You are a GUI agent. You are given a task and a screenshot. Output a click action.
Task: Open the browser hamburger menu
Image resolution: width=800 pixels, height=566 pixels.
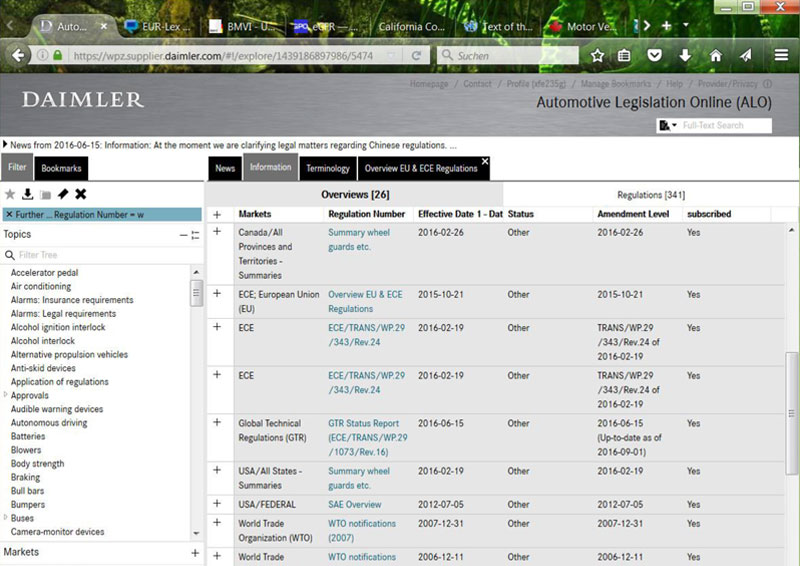781,55
